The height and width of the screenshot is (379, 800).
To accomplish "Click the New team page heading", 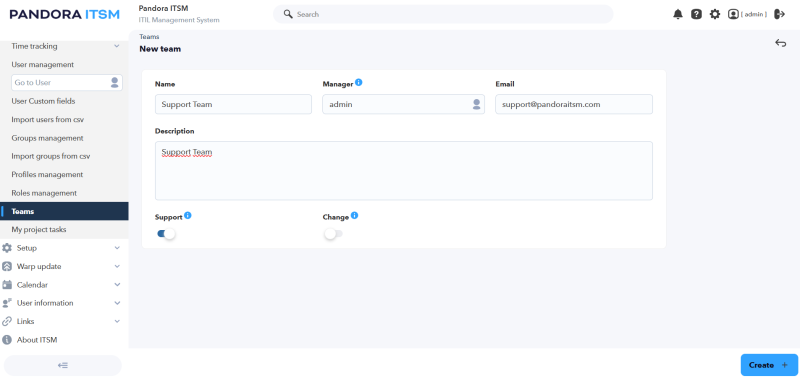I will click(160, 49).
